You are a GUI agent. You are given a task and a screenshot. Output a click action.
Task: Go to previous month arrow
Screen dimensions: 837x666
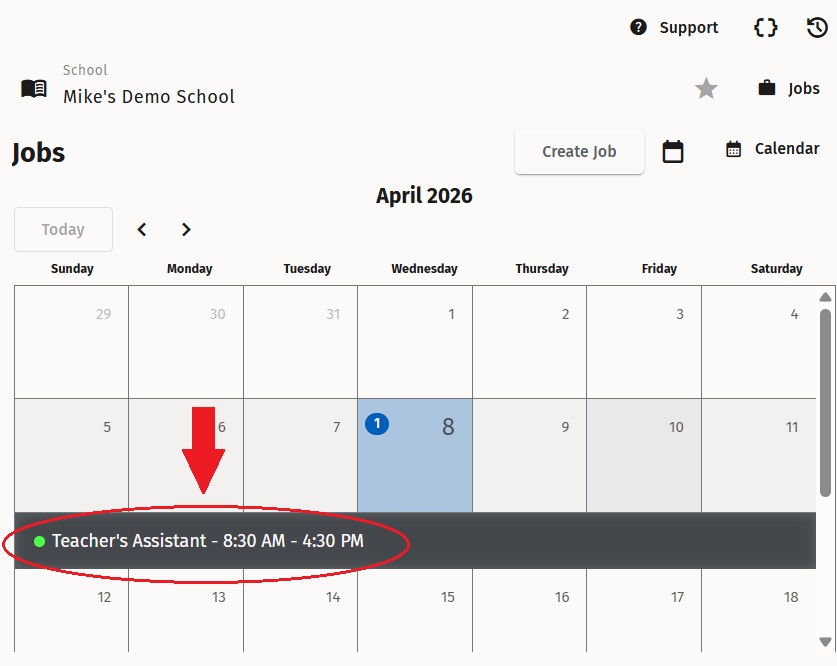[142, 230]
